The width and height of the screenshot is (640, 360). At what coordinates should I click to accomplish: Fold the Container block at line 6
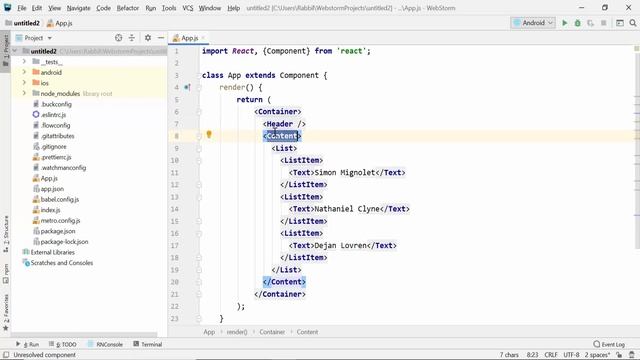pyautogui.click(x=199, y=112)
